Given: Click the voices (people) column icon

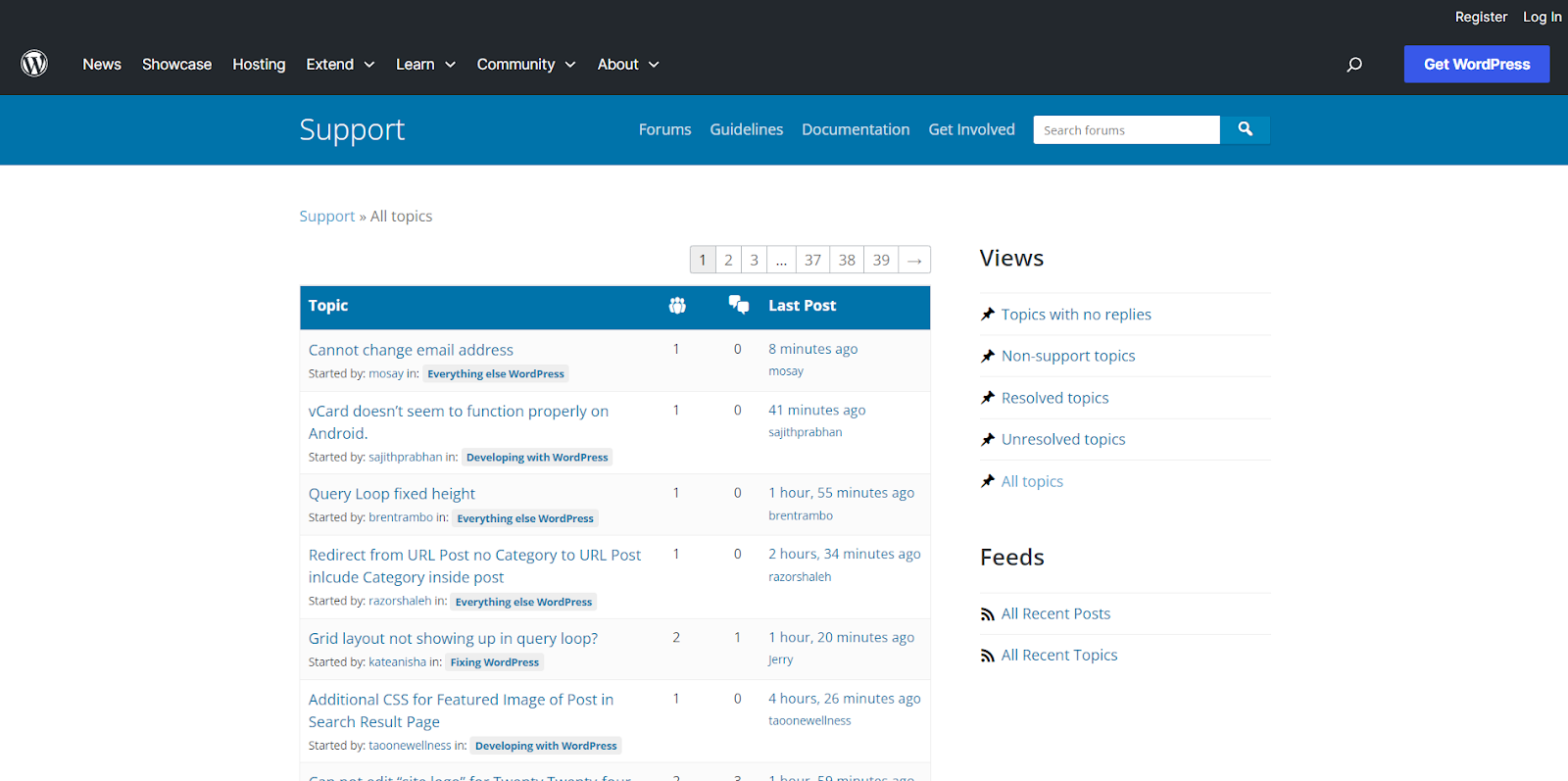Looking at the screenshot, I should [x=677, y=306].
